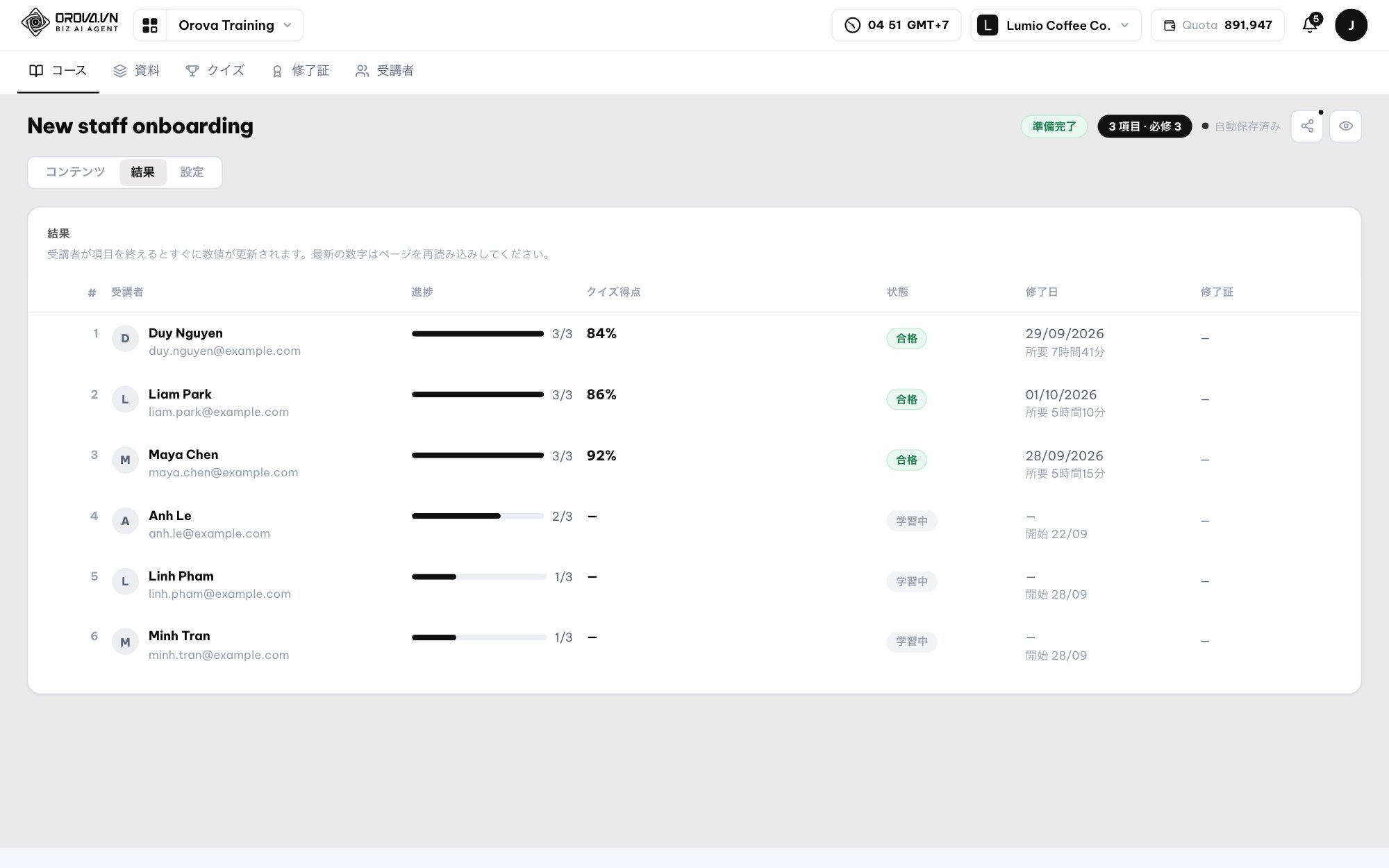The image size is (1389, 868).
Task: Open the app grid launcher icon
Action: [150, 26]
